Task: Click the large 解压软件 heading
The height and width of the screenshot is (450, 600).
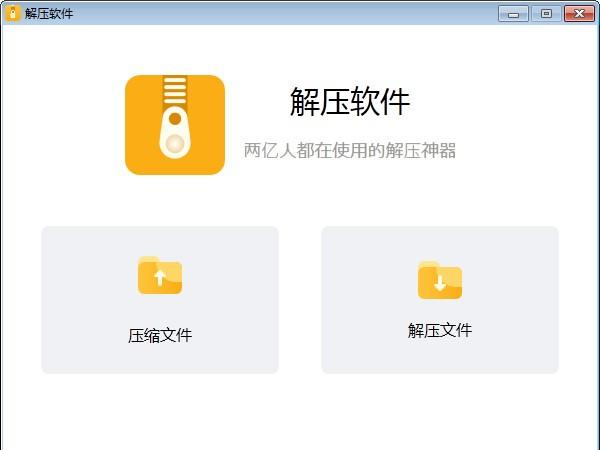Action: click(350, 101)
